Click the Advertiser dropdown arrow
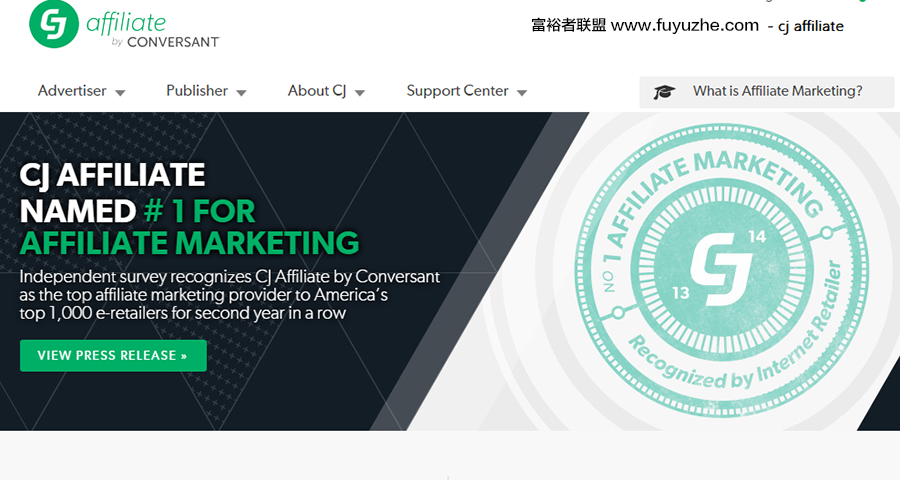Screen dimensions: 900x480 120,92
